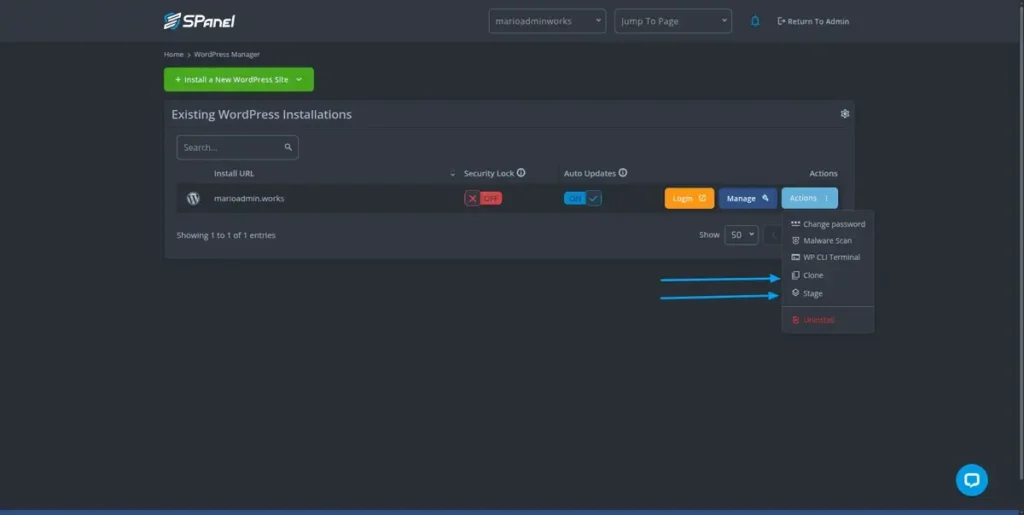Click Showing 1 to 1 of 1 entries text
This screenshot has height=515, width=1024.
[226, 236]
